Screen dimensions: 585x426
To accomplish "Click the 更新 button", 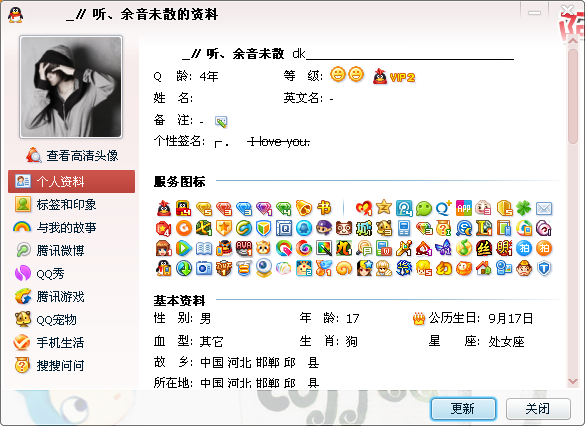I will (x=463, y=409).
